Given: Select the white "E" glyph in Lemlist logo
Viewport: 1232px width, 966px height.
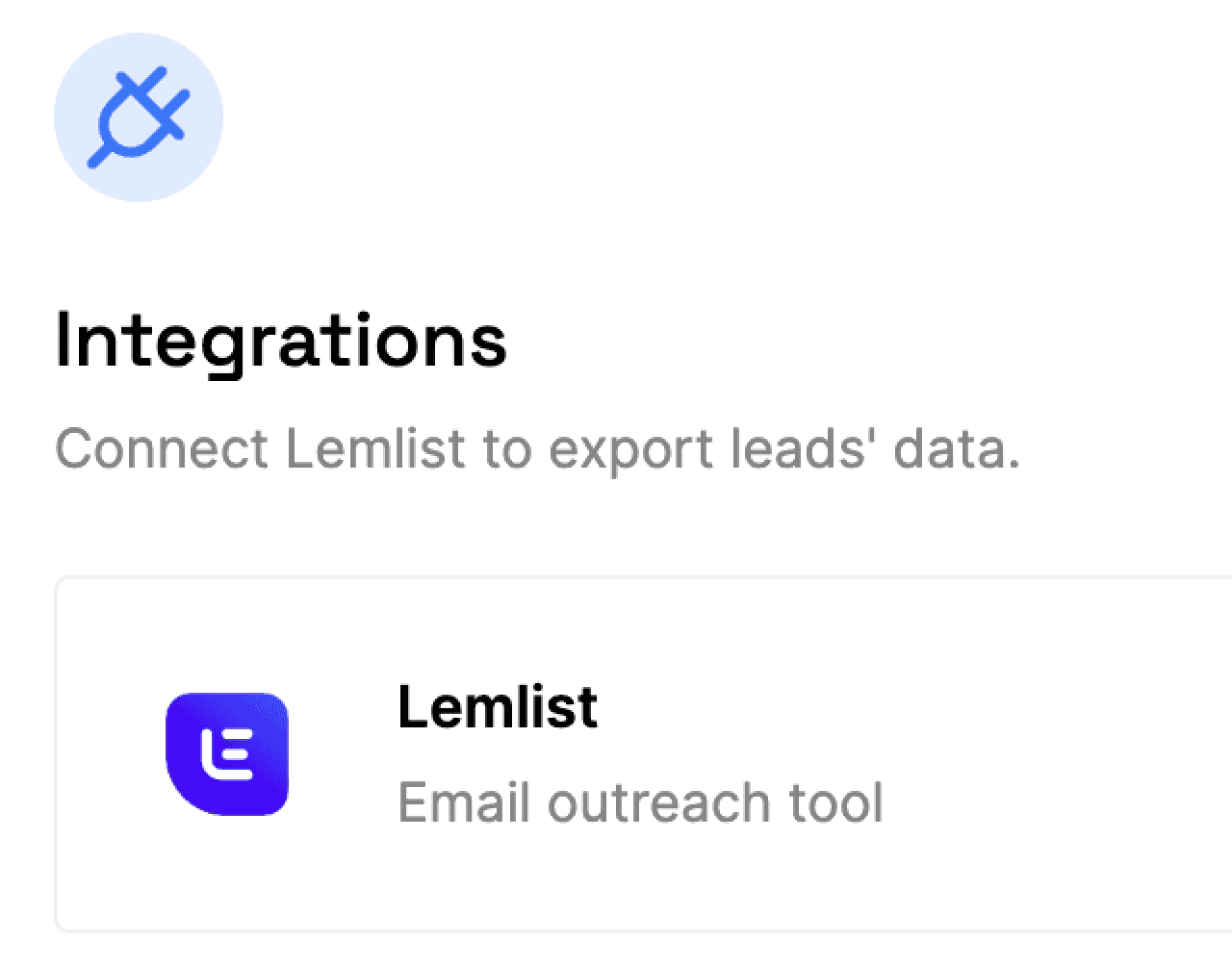Looking at the screenshot, I should (x=227, y=753).
